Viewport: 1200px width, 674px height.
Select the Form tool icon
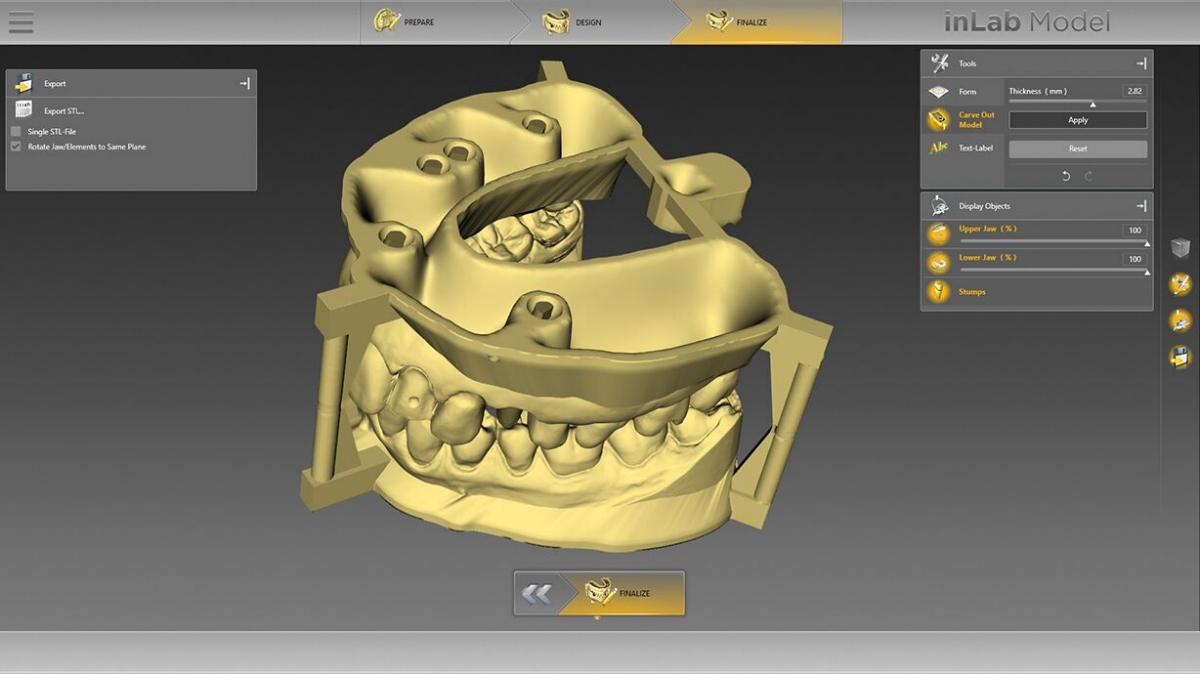939,91
